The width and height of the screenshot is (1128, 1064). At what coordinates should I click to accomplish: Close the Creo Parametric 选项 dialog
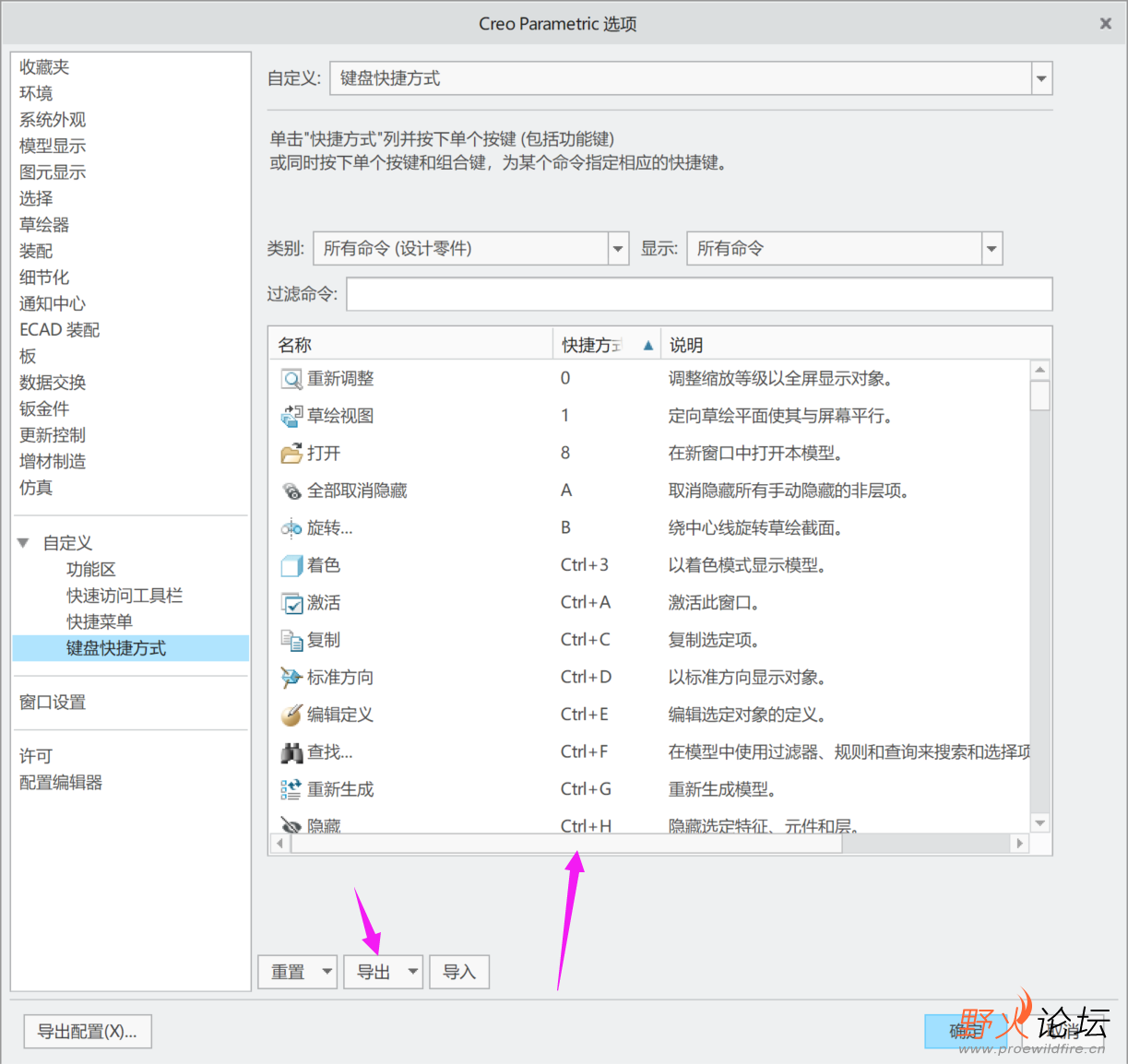point(1106,24)
